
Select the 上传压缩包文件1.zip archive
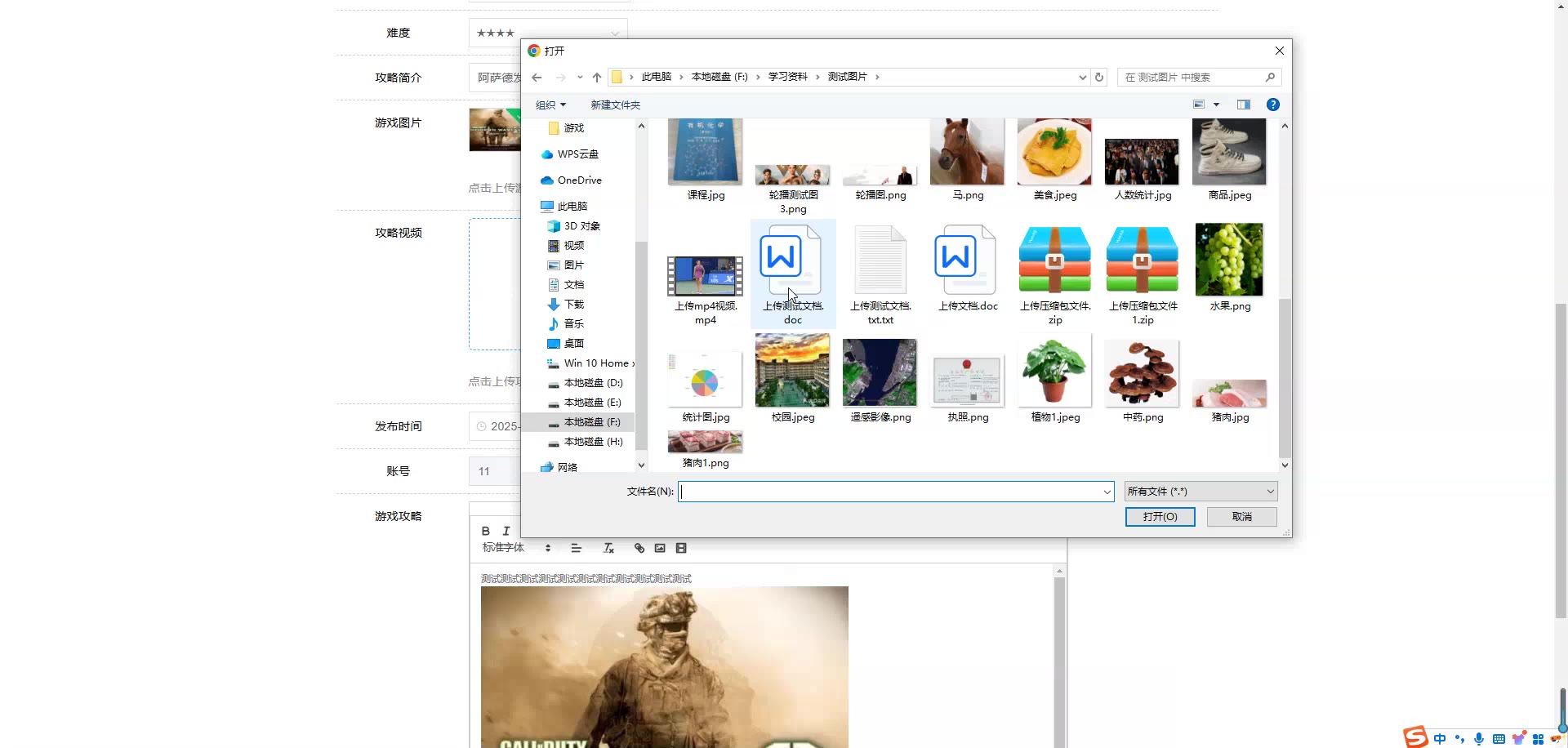[x=1143, y=274]
